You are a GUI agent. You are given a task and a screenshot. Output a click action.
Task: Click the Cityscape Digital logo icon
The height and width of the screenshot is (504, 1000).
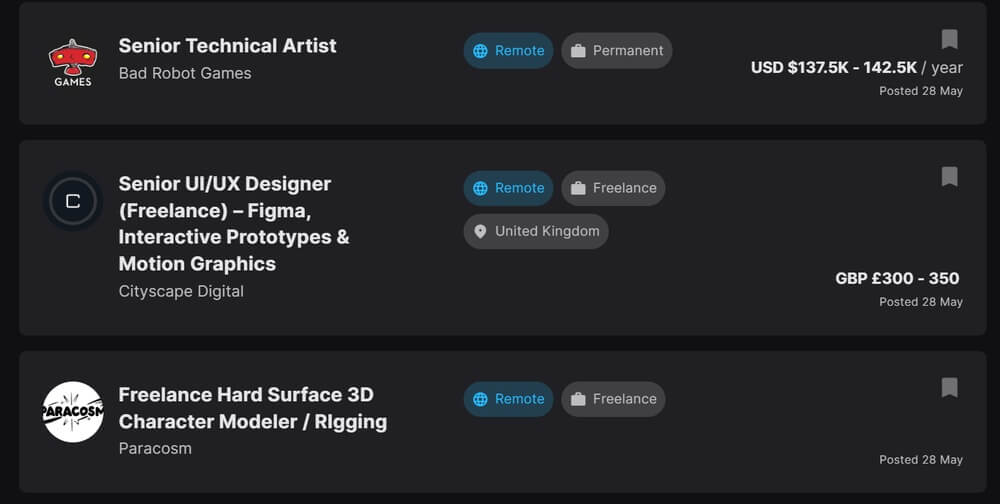tap(73, 201)
